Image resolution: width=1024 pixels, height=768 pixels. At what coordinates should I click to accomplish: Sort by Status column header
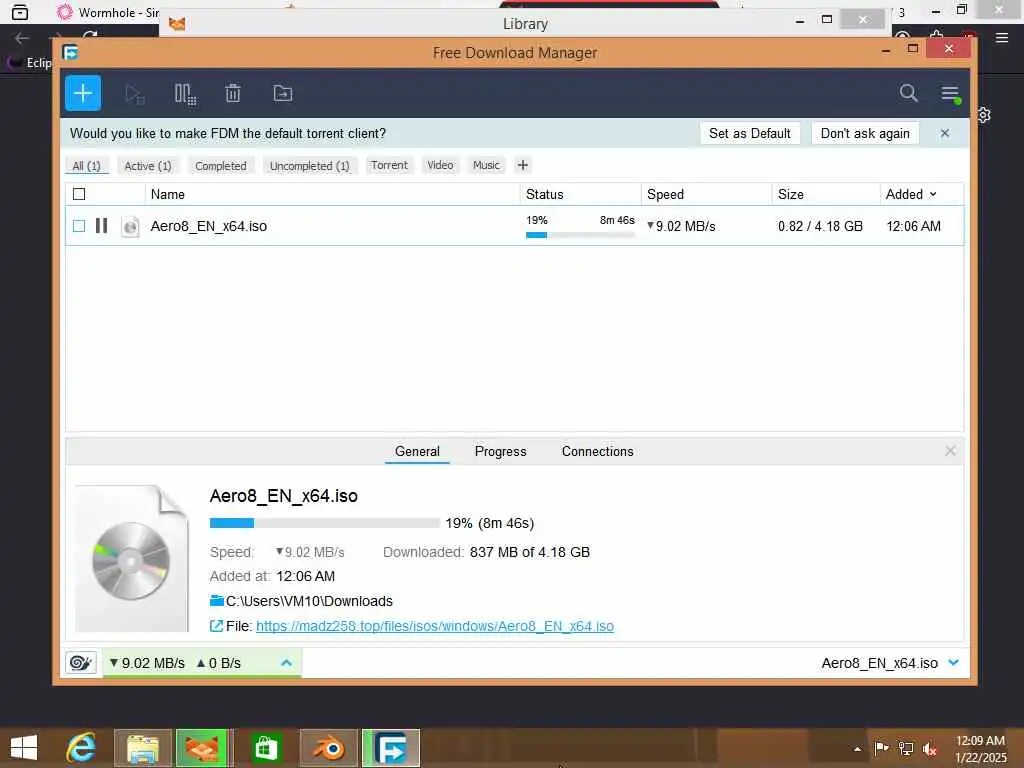(545, 194)
